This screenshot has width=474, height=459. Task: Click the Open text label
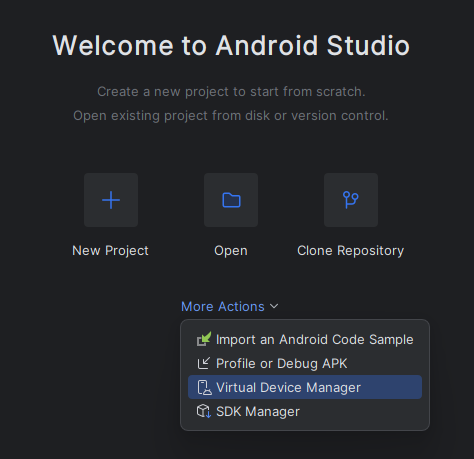coord(231,251)
